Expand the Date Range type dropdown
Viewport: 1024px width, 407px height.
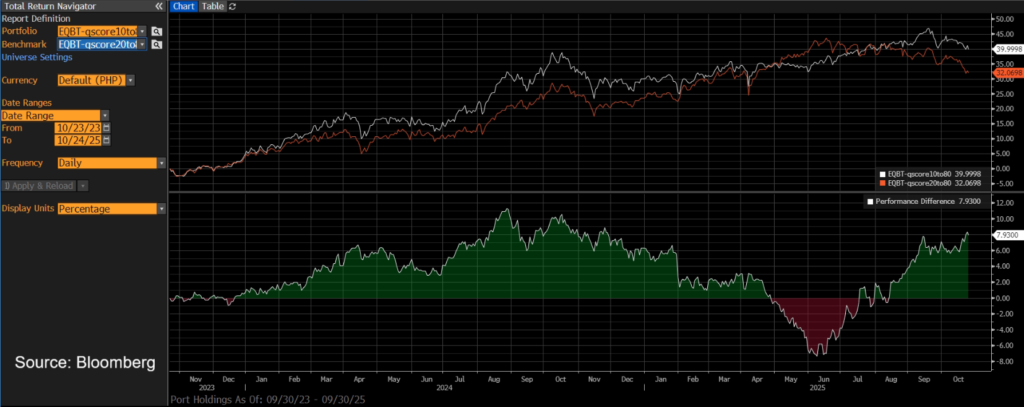(104, 115)
